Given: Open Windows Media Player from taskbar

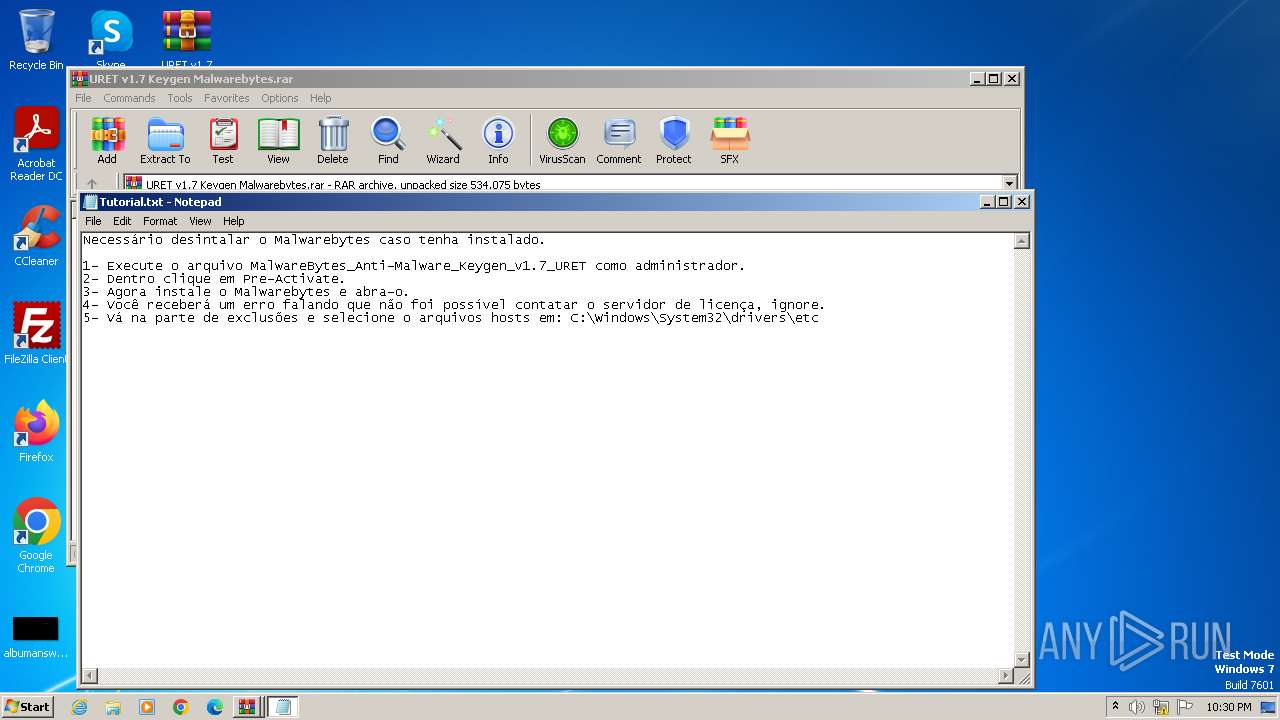Looking at the screenshot, I should [x=147, y=707].
